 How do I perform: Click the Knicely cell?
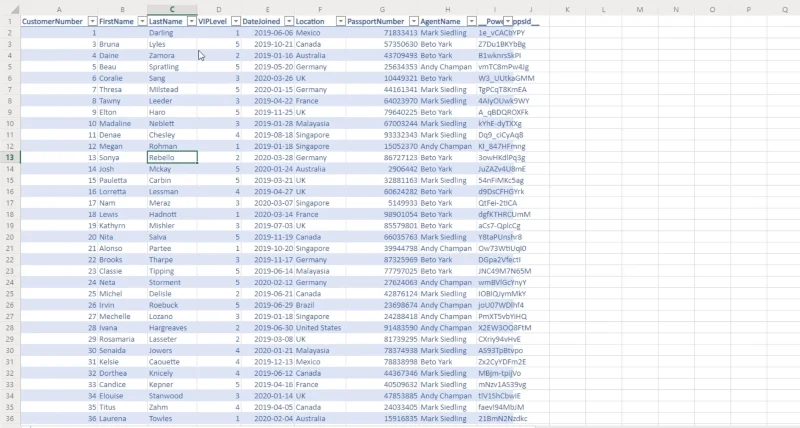[x=172, y=373]
